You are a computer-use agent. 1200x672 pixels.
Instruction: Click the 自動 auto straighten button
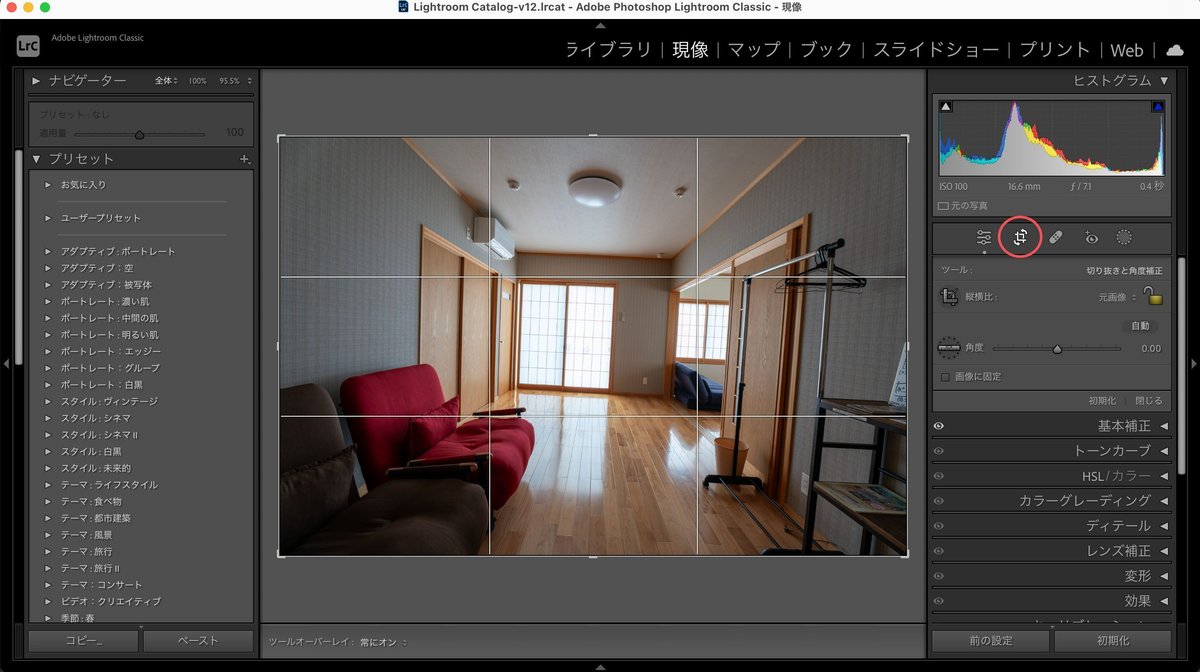coord(1140,326)
